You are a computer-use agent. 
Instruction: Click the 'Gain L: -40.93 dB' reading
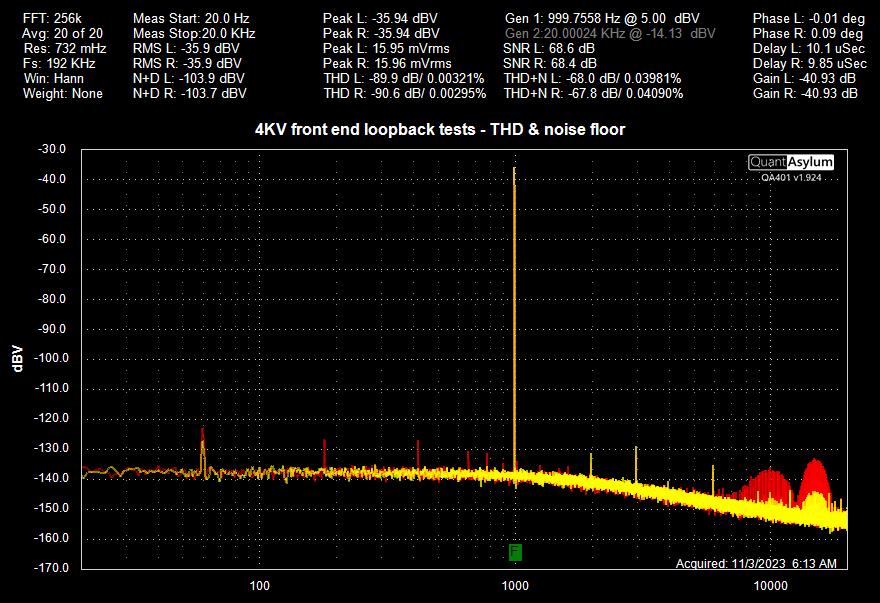tap(804, 79)
